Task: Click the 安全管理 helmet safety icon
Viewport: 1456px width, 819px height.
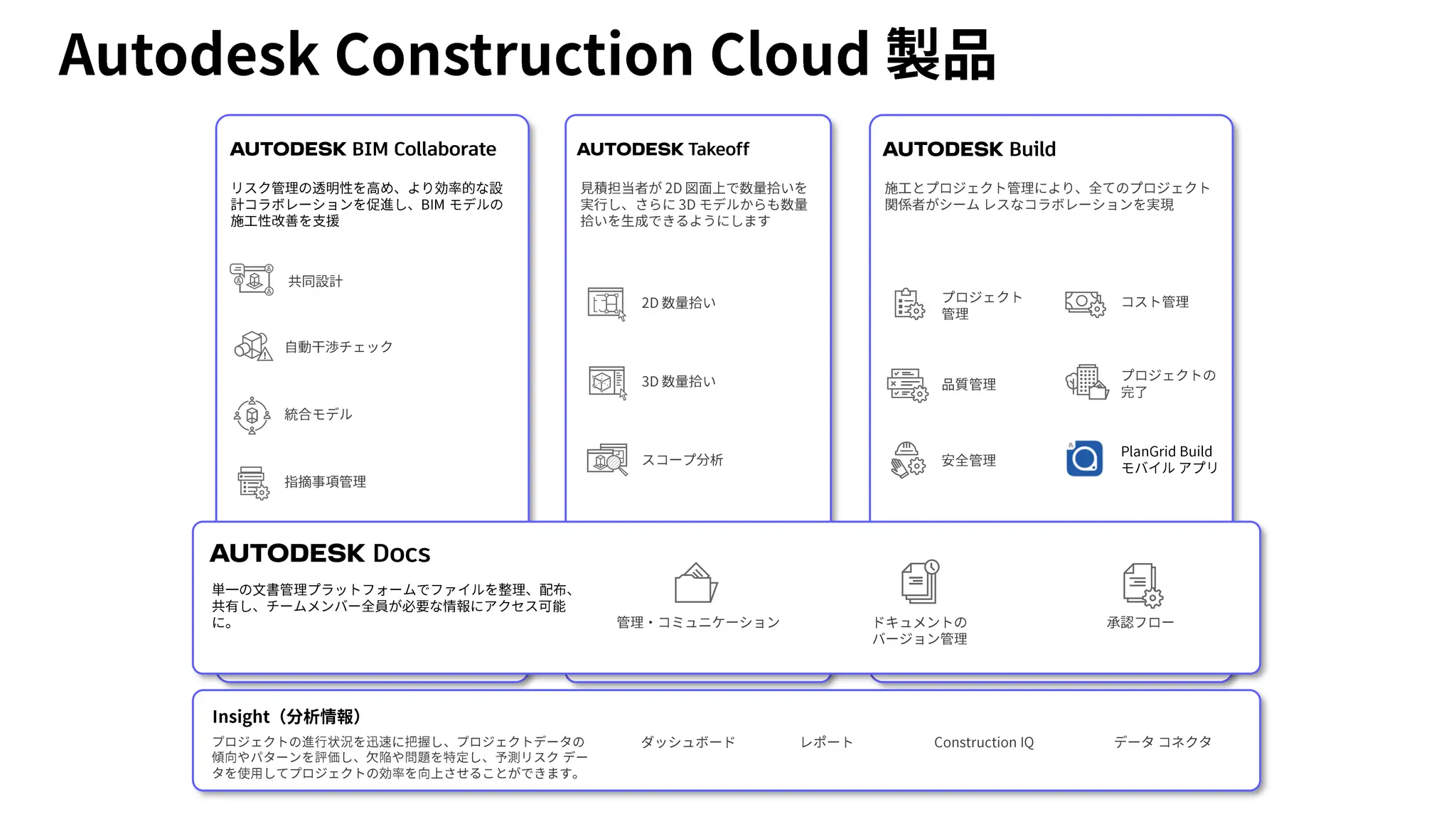Action: [908, 460]
